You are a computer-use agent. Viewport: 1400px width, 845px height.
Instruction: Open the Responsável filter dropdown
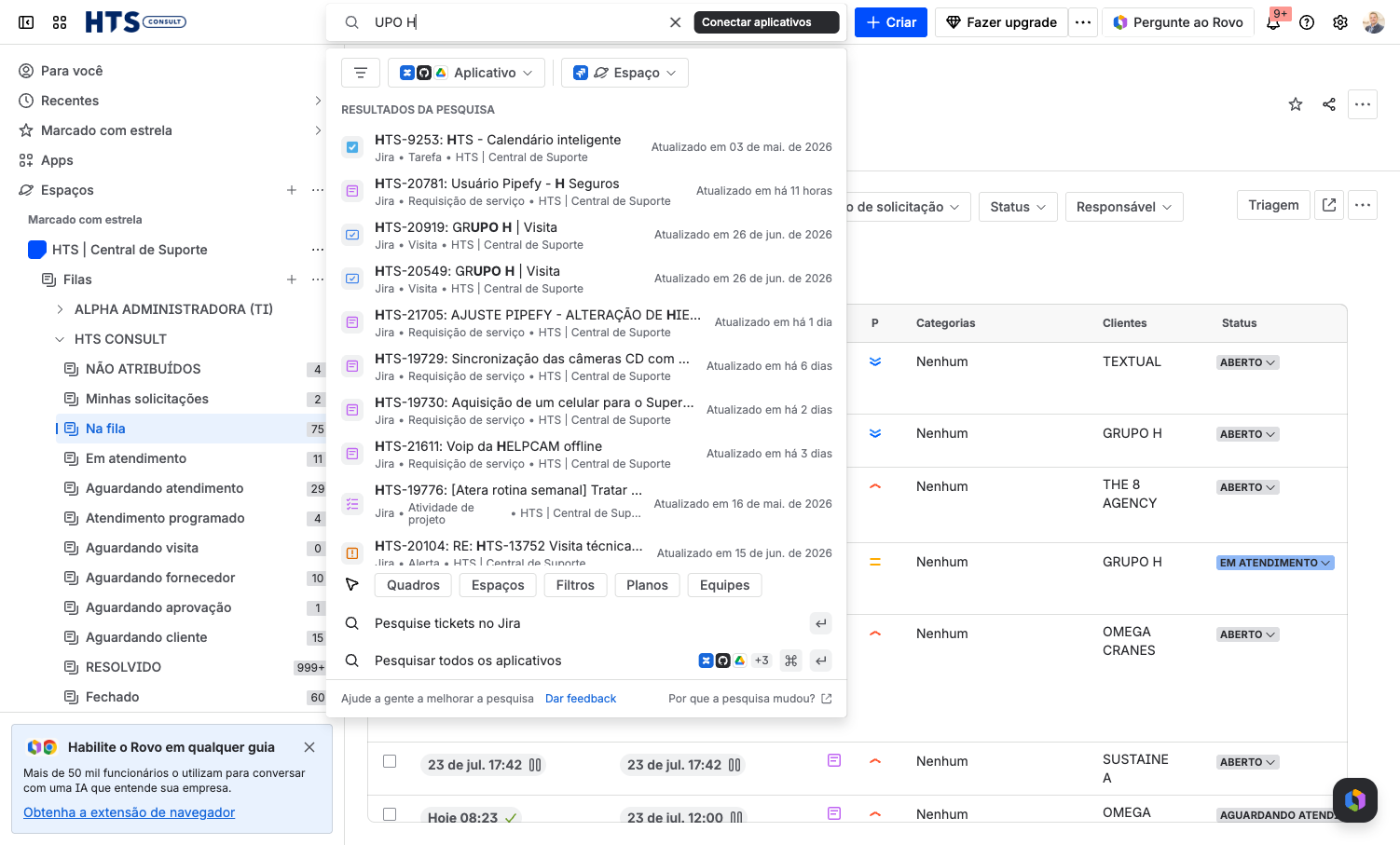click(1124, 207)
